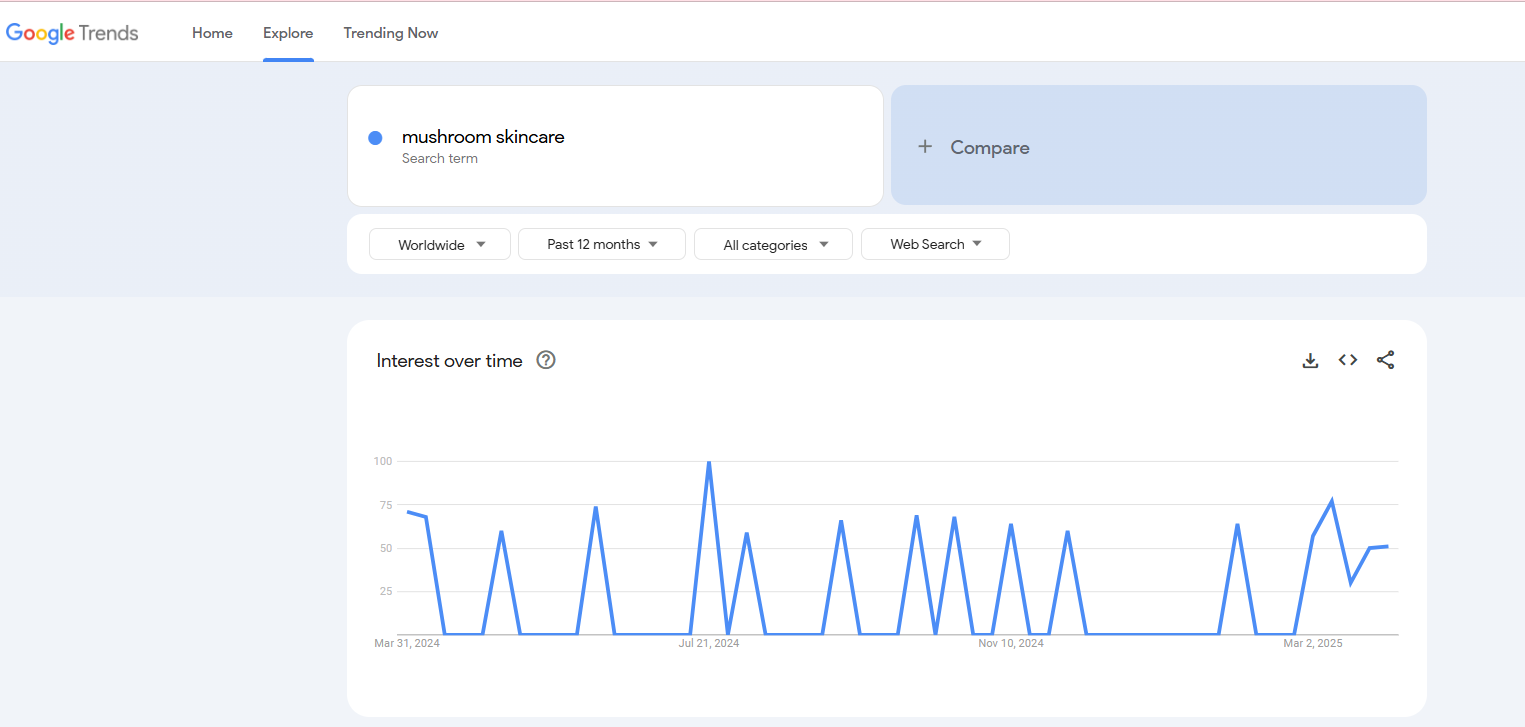Viewport: 1525px width, 727px height.
Task: Click the Mar 31, 2024 axis label
Action: (x=407, y=643)
